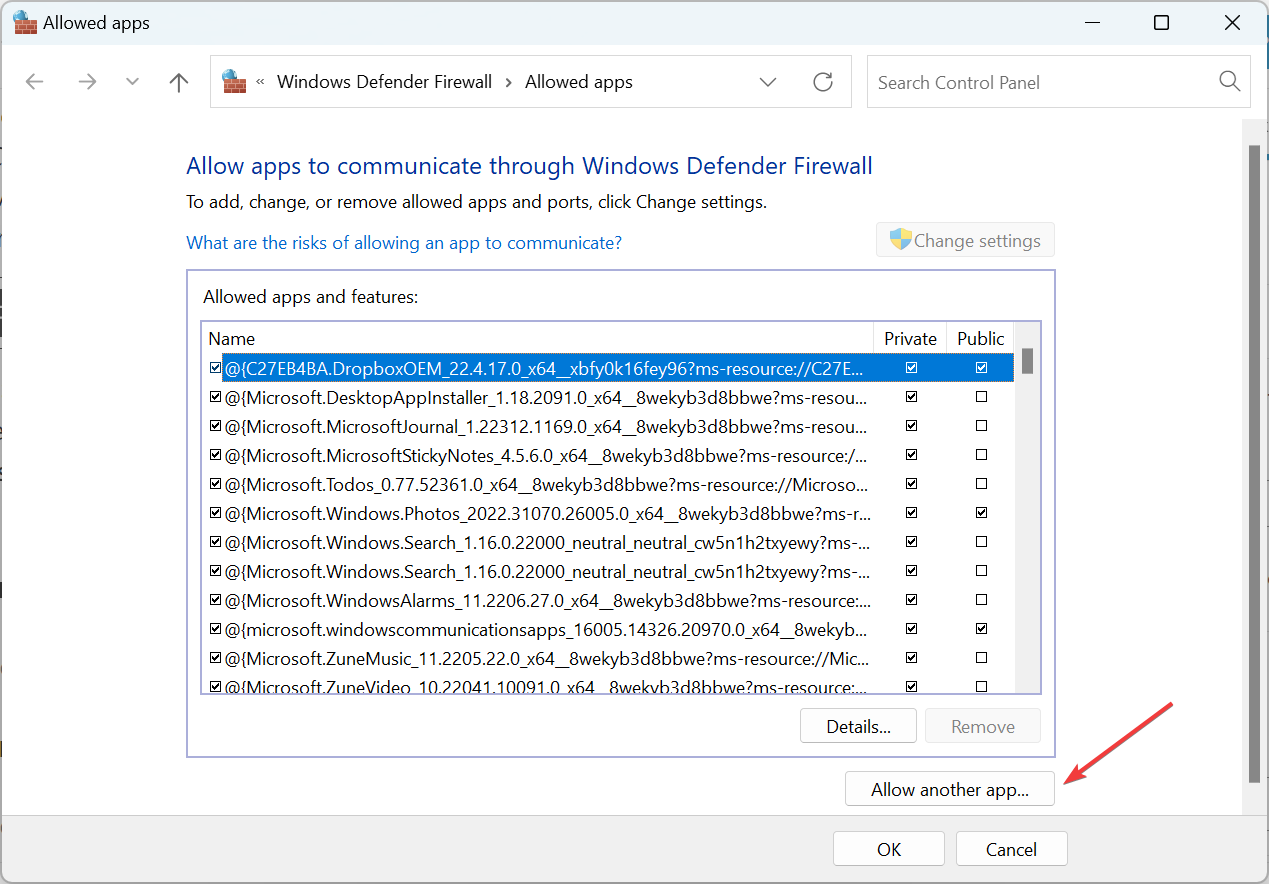This screenshot has width=1269, height=884.
Task: Select the microsoft.windowscommunicationsapps row text
Action: point(547,629)
